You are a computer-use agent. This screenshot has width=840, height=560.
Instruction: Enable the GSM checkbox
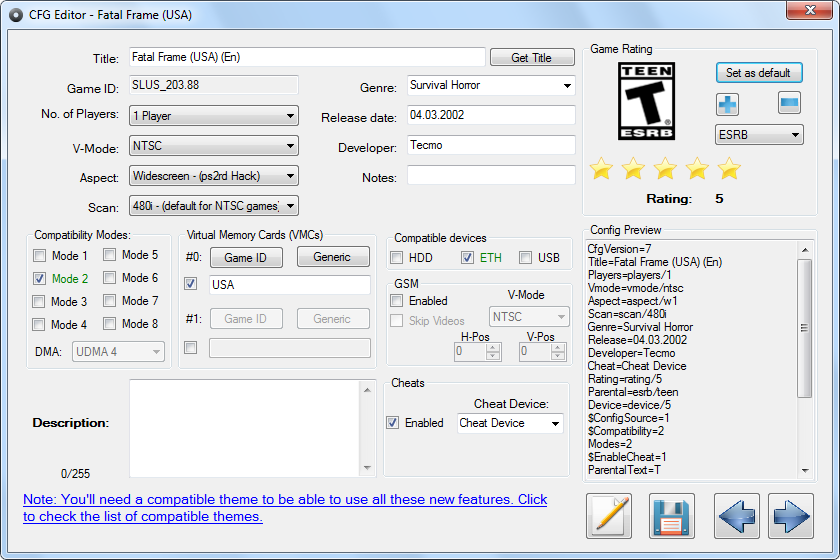397,301
